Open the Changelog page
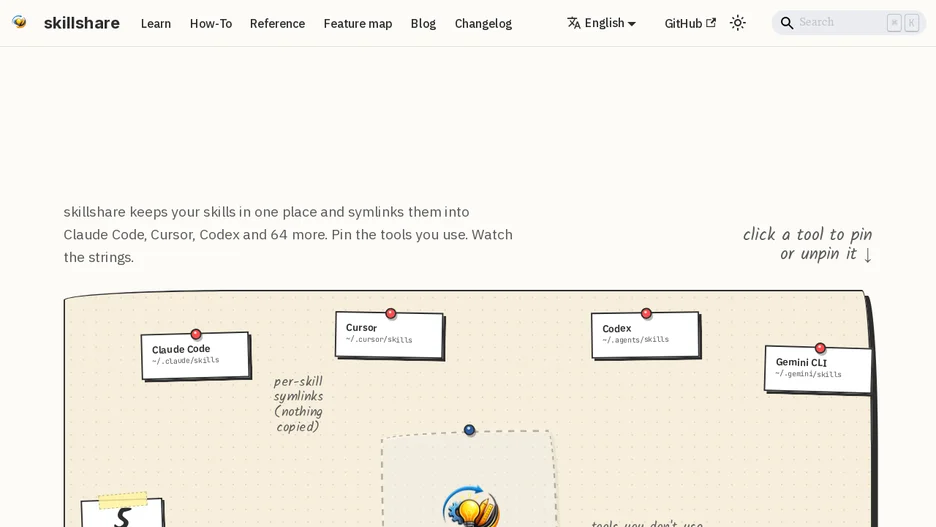 483,23
